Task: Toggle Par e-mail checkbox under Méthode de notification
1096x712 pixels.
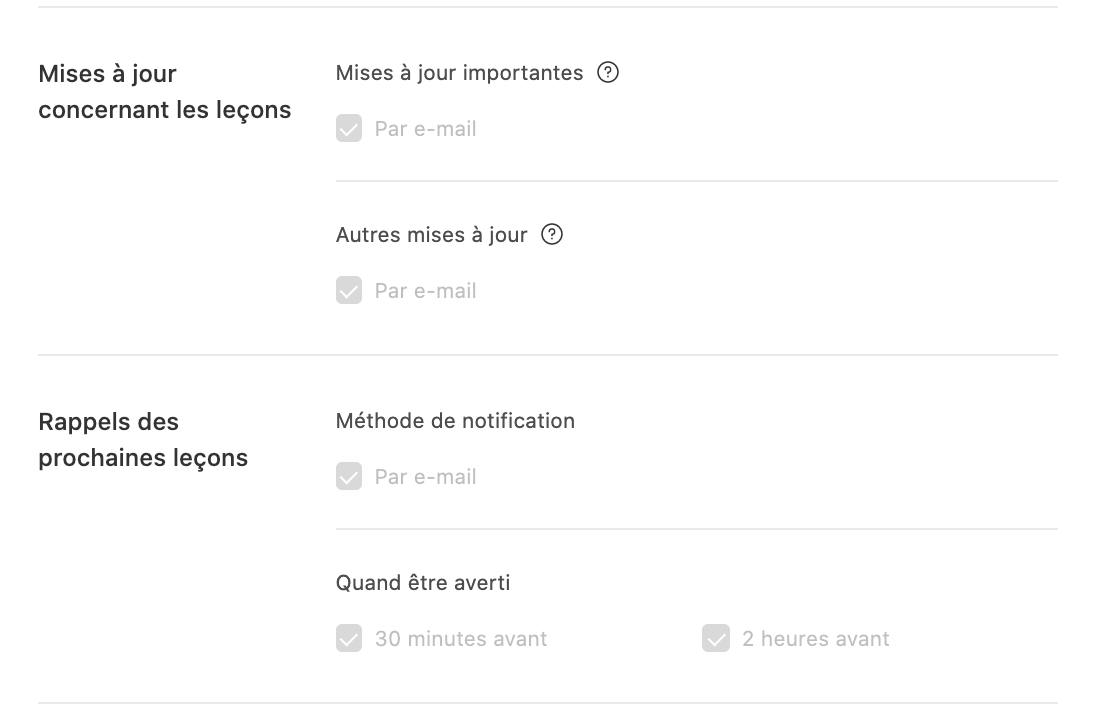Action: tap(349, 477)
